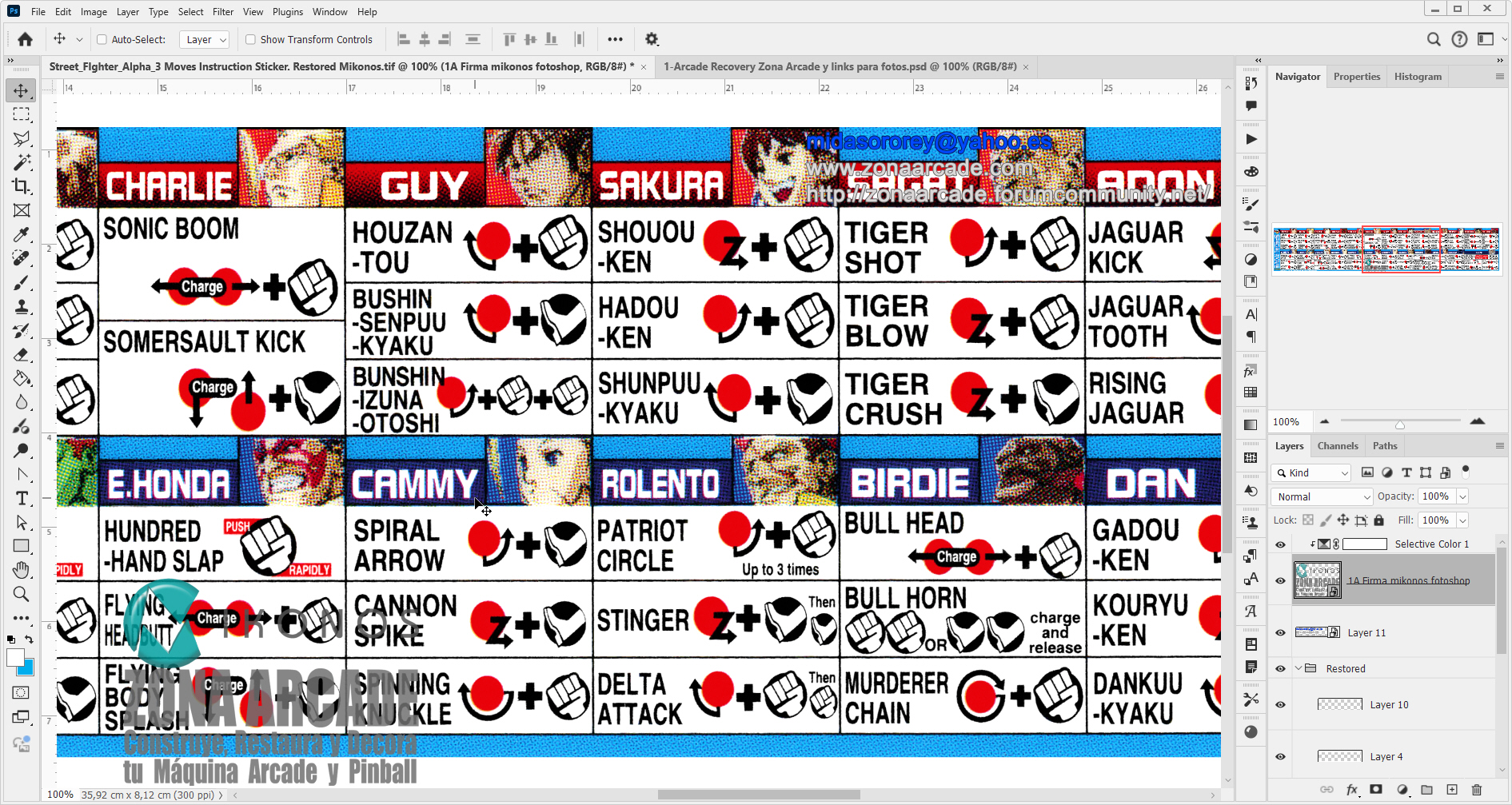Open the Image menu

tap(94, 12)
